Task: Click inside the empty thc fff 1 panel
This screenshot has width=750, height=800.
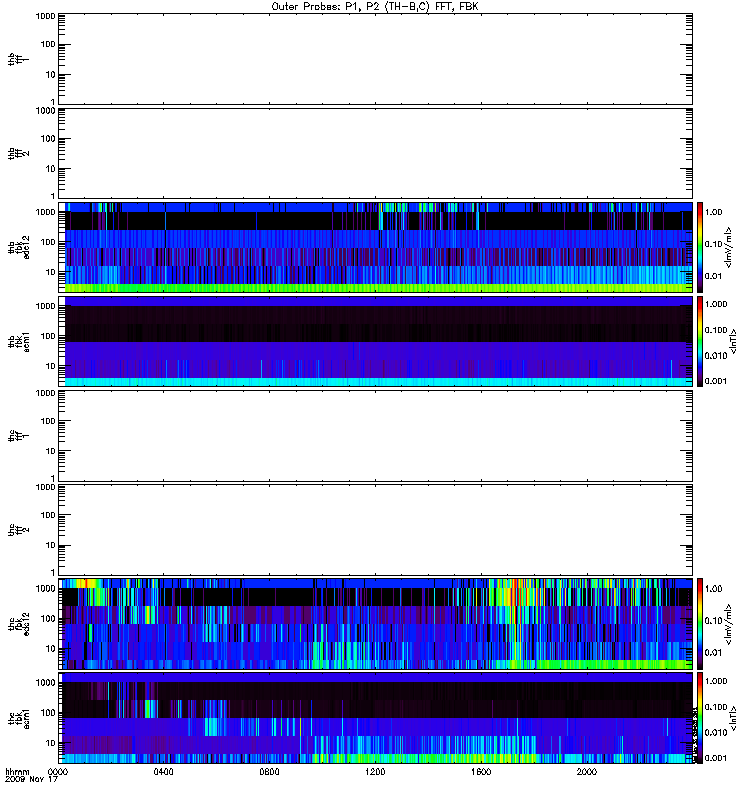Action: coord(375,436)
